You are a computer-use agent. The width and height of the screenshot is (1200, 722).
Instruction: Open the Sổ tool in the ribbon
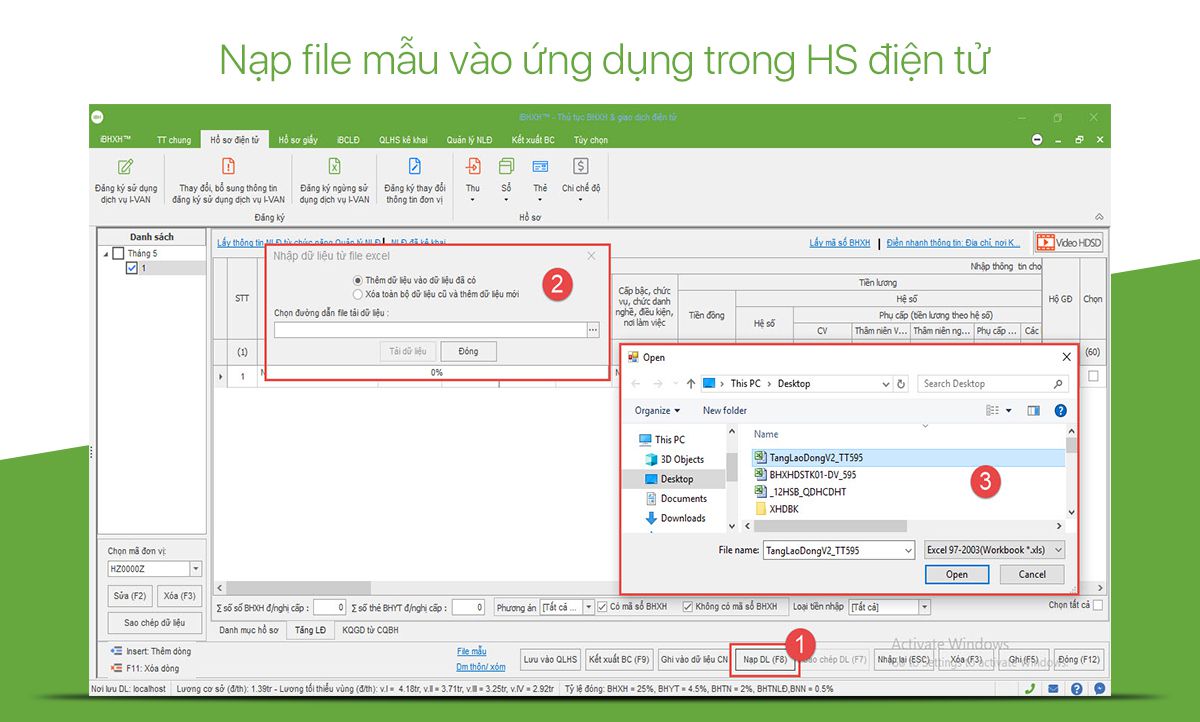(506, 180)
